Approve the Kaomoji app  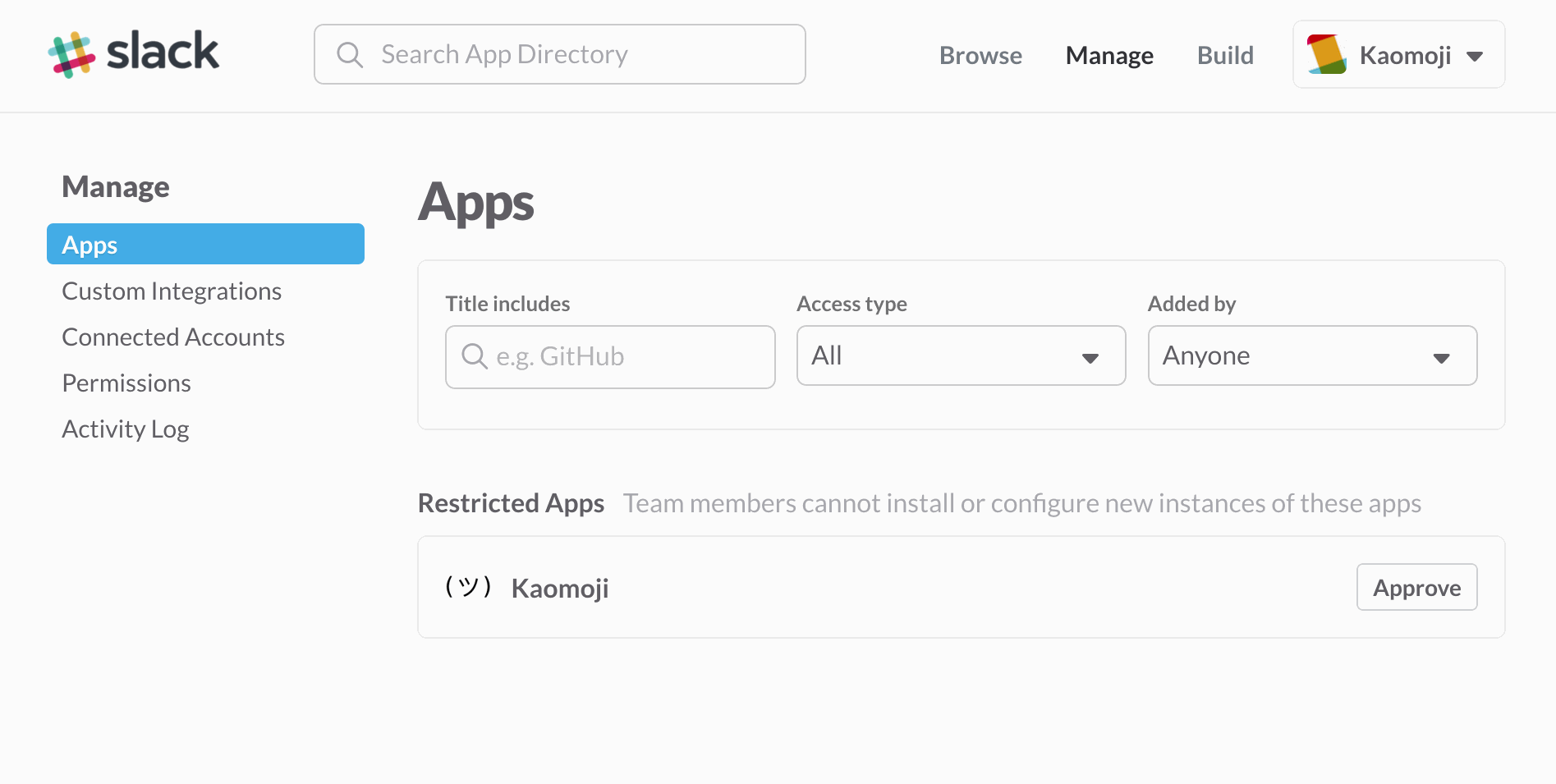coord(1416,587)
